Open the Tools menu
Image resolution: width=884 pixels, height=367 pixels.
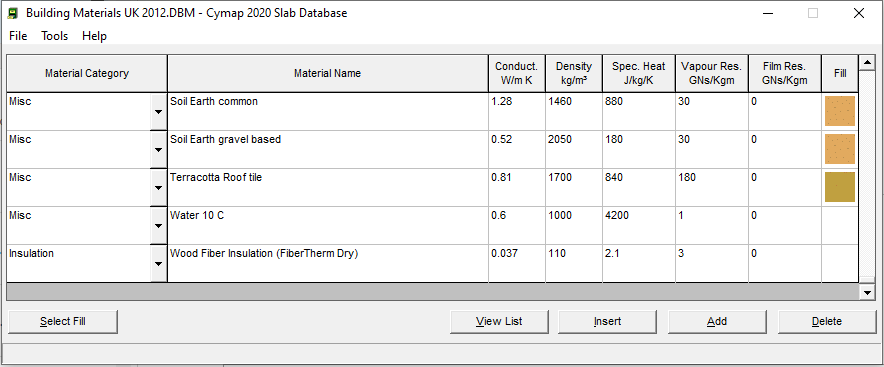55,36
